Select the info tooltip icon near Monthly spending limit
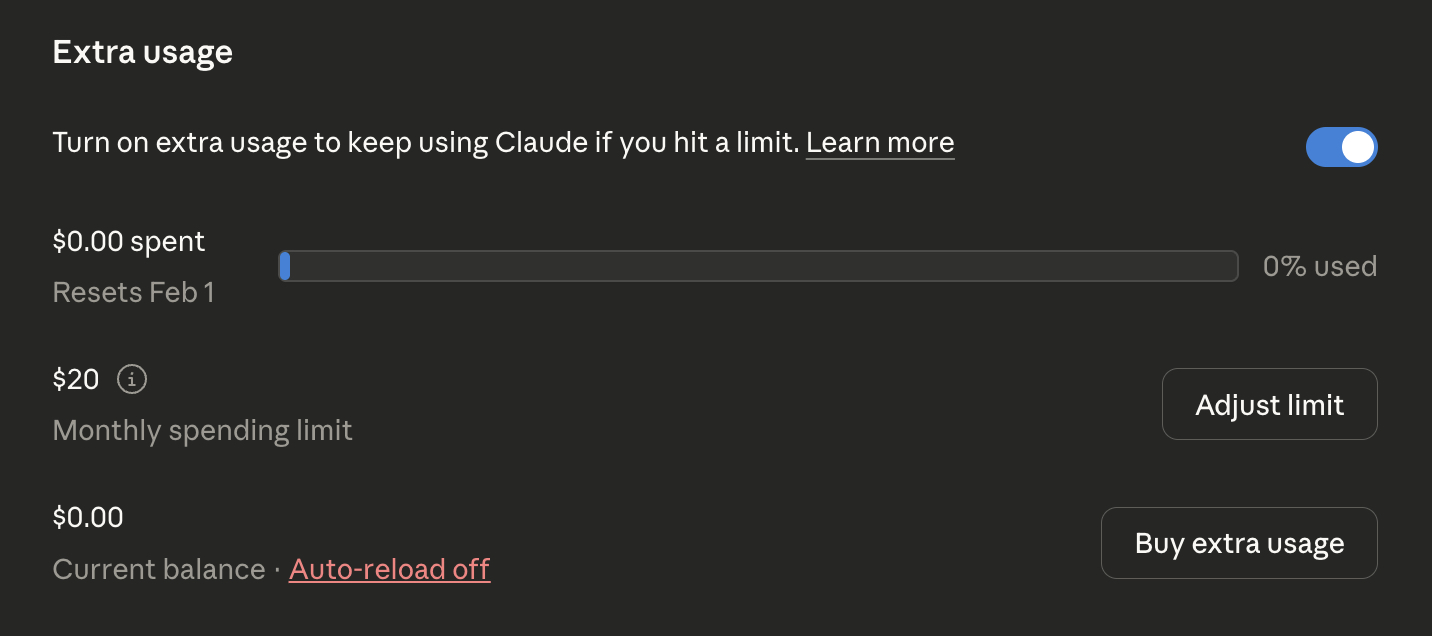This screenshot has height=636, width=1432. (x=131, y=379)
